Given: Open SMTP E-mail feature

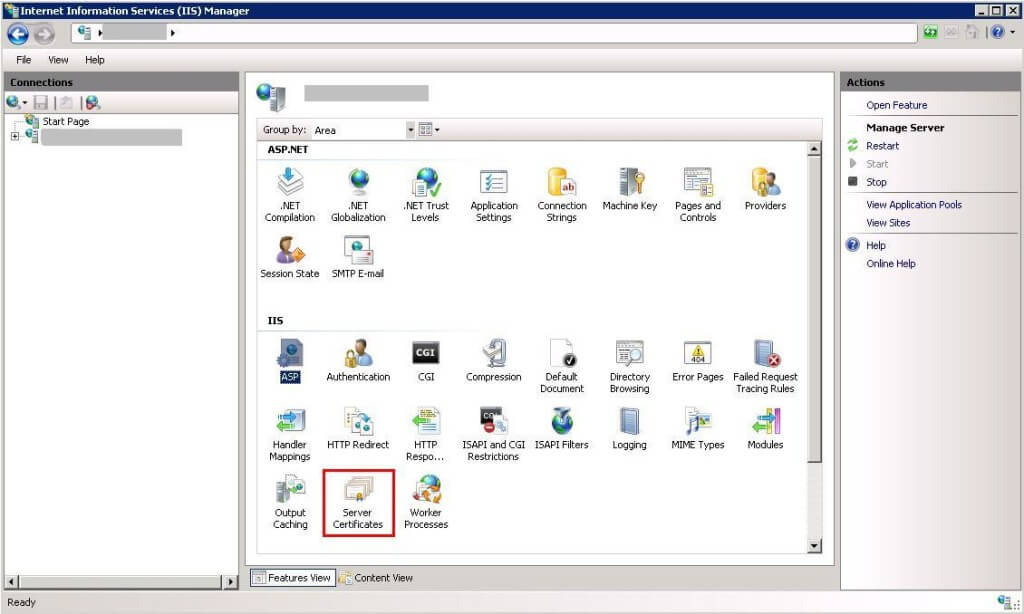Looking at the screenshot, I should [x=358, y=257].
